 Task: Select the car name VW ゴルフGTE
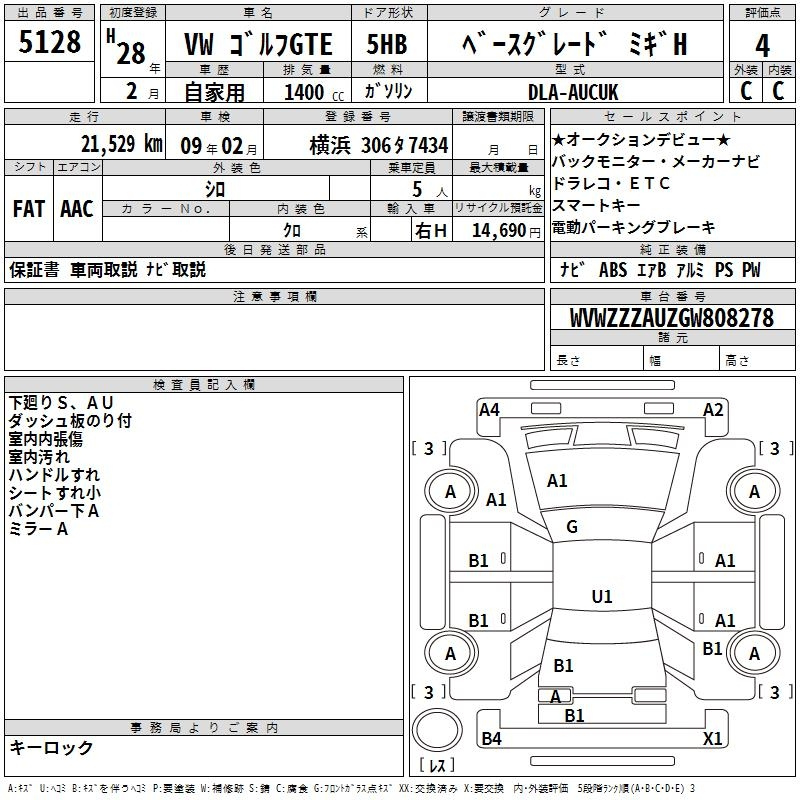coord(258,44)
